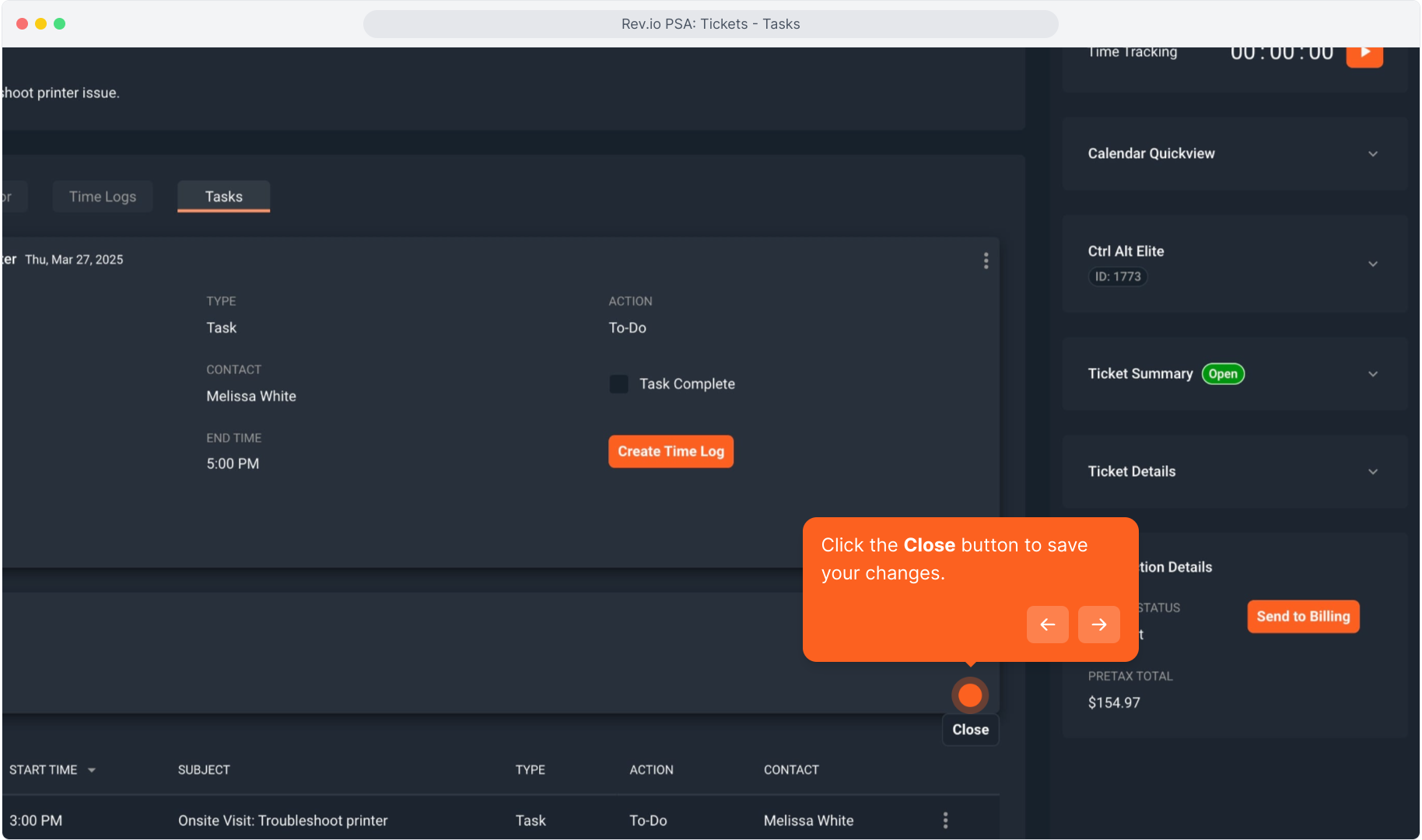The height and width of the screenshot is (840, 1422).
Task: Expand the Calendar Quickview panel
Action: (x=1372, y=154)
